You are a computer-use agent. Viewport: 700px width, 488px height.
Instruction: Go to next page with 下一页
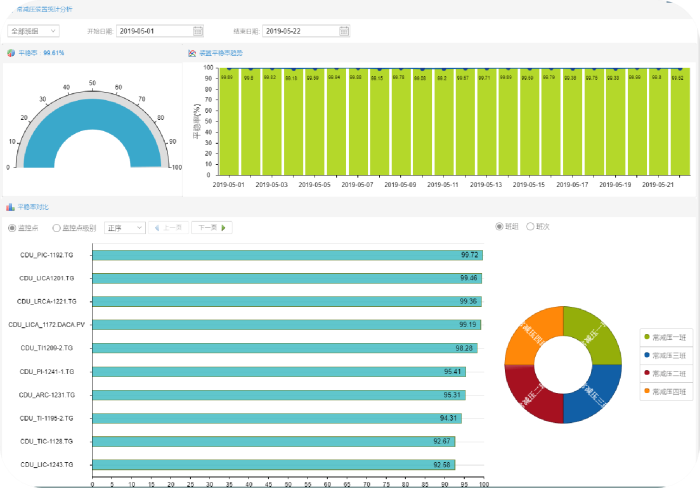211,228
